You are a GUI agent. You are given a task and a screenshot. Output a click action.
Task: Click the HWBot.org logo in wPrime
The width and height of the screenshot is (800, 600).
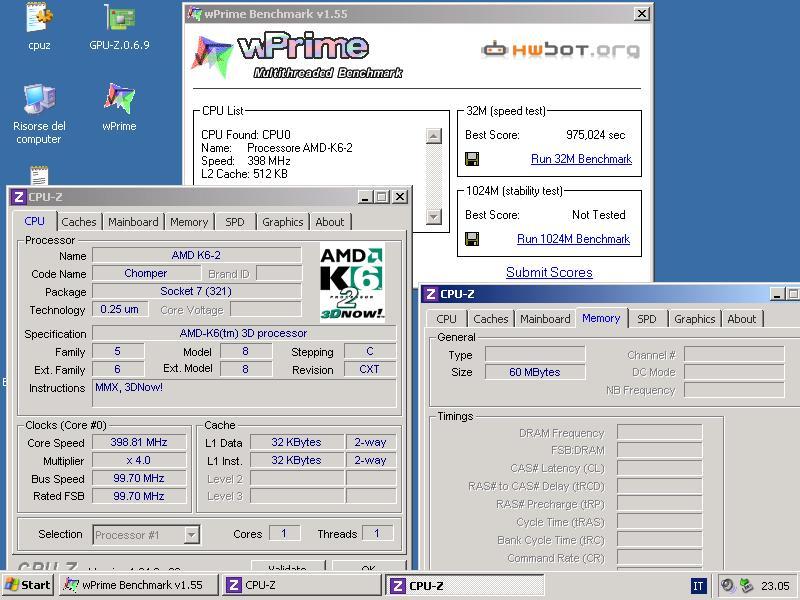point(560,49)
